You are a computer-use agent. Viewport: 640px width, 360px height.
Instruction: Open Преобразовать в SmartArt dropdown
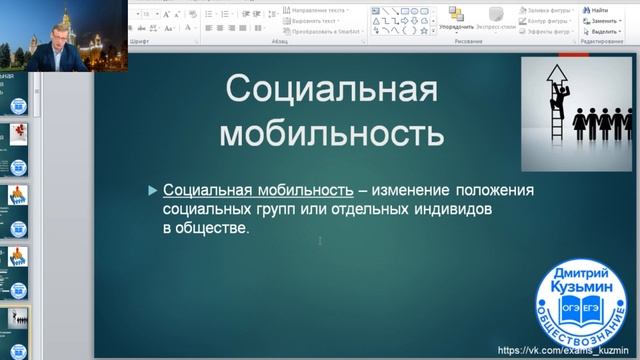pos(323,31)
